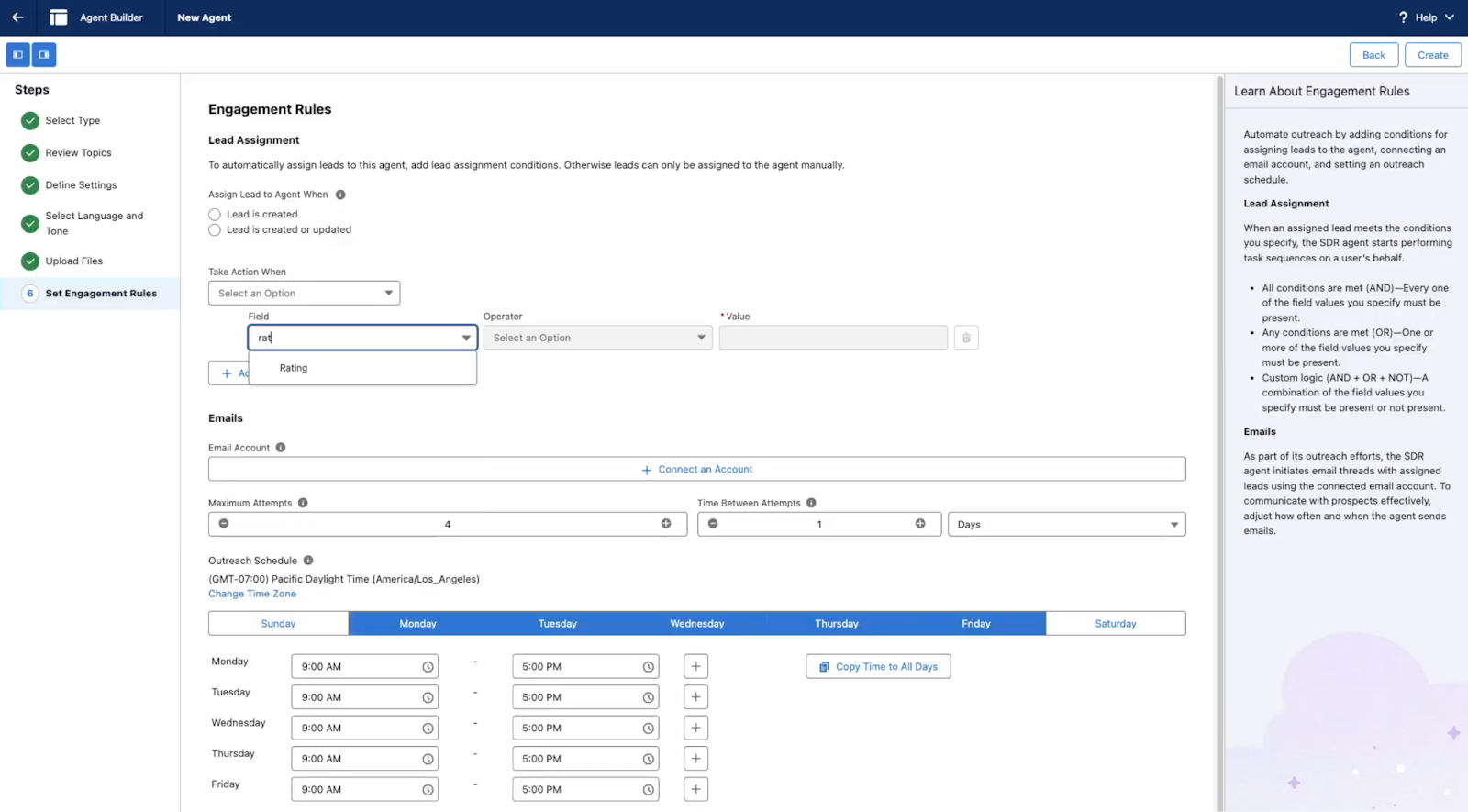Click the Create button

point(1432,55)
